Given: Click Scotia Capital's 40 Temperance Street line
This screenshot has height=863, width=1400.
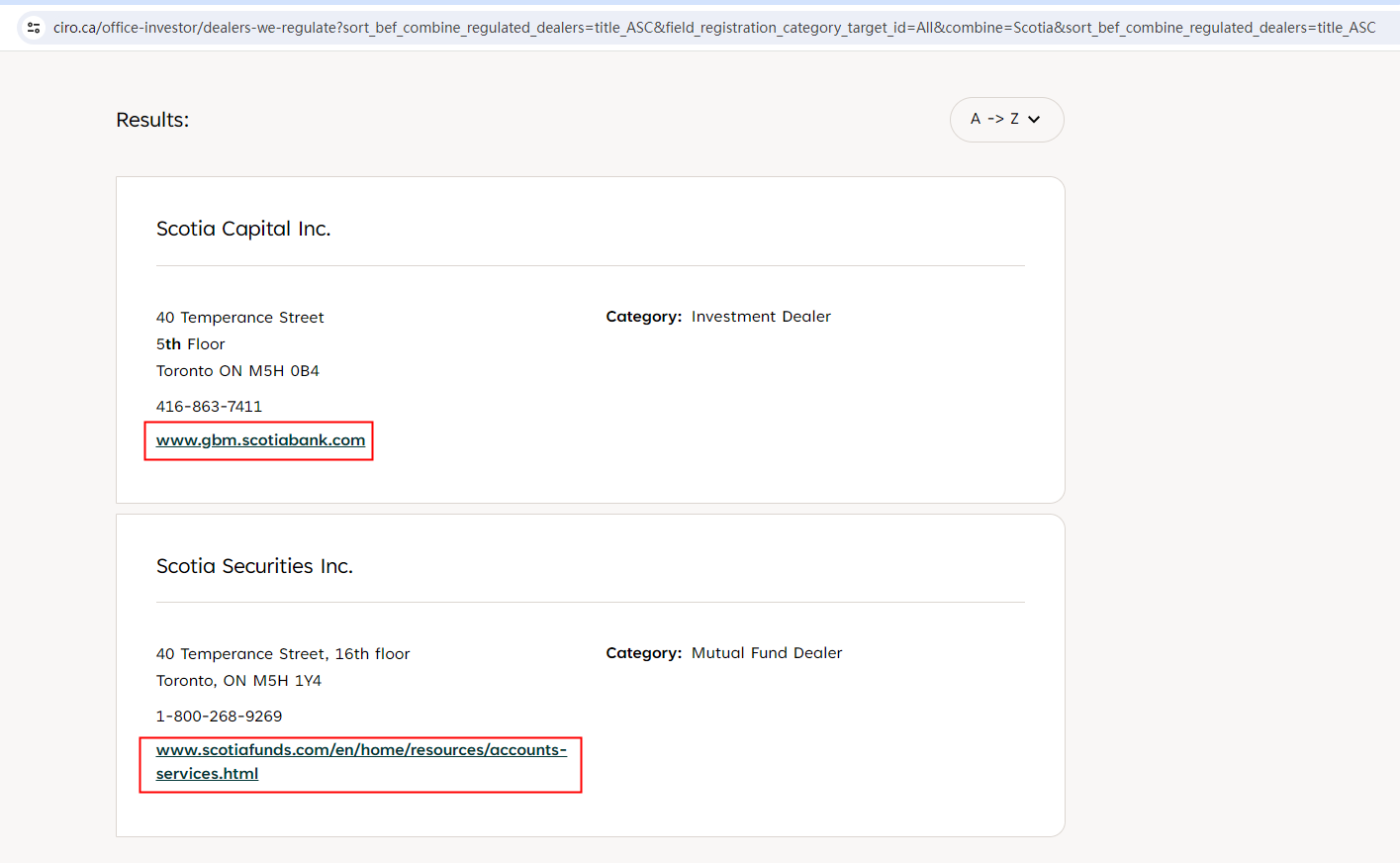Looking at the screenshot, I should click(x=239, y=318).
